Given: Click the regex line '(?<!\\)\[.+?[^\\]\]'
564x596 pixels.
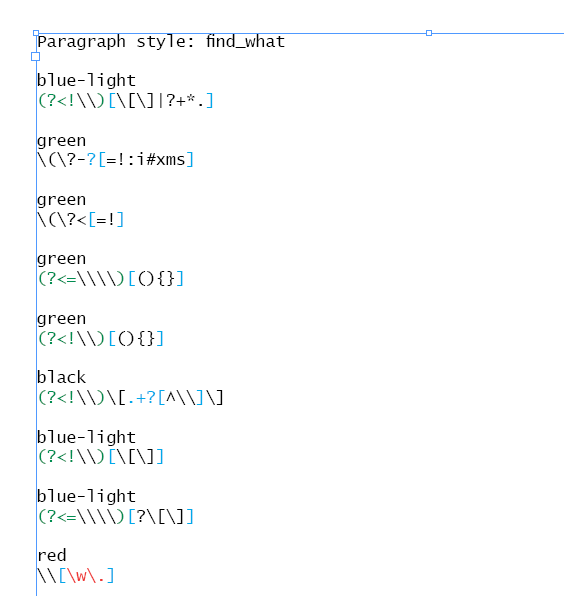Looking at the screenshot, I should pos(130,398).
